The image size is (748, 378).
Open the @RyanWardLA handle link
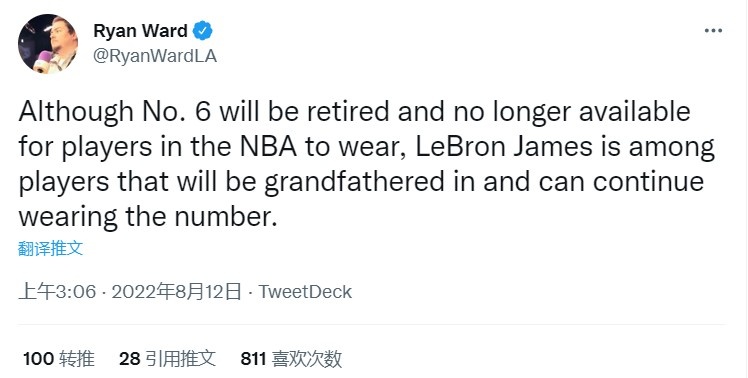(x=155, y=56)
